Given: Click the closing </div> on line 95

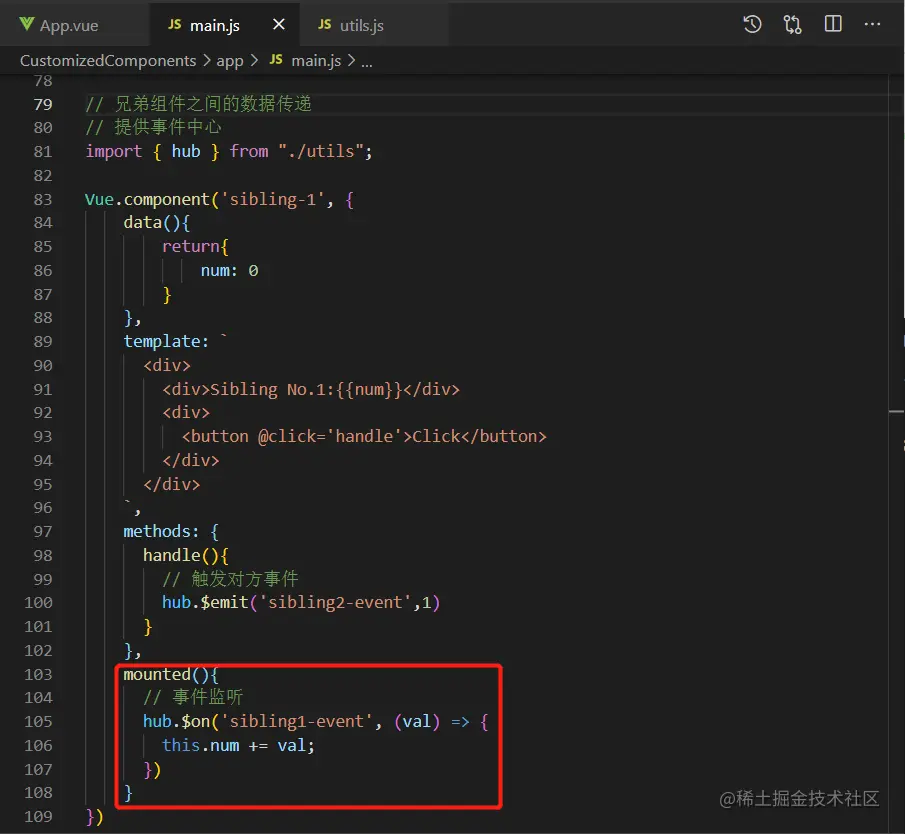Looking at the screenshot, I should click(171, 484).
